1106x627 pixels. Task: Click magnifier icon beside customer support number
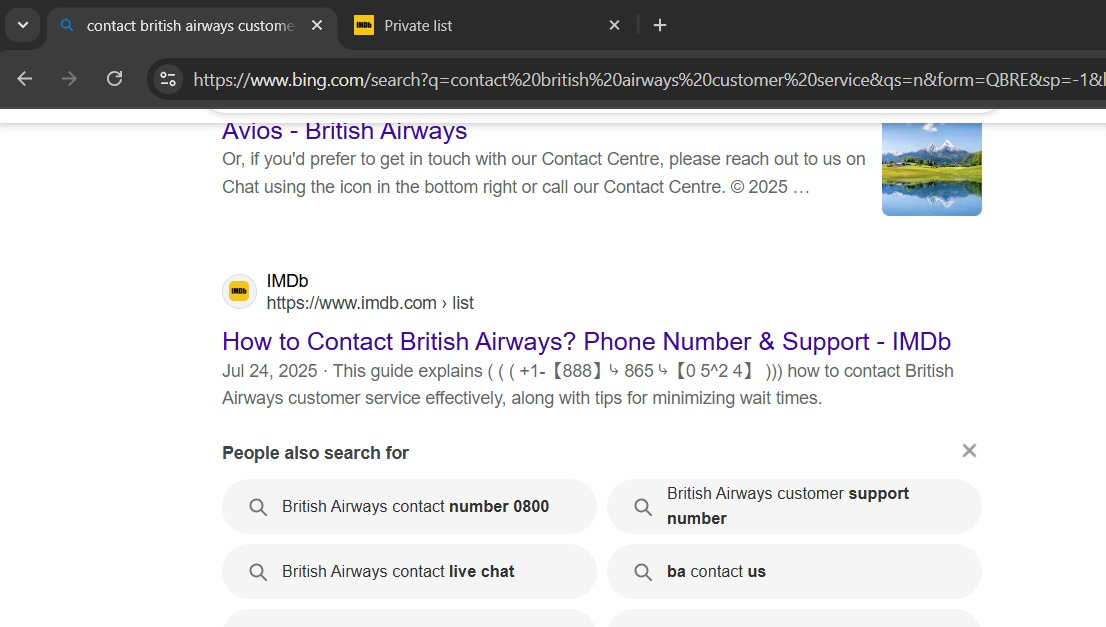tap(643, 507)
